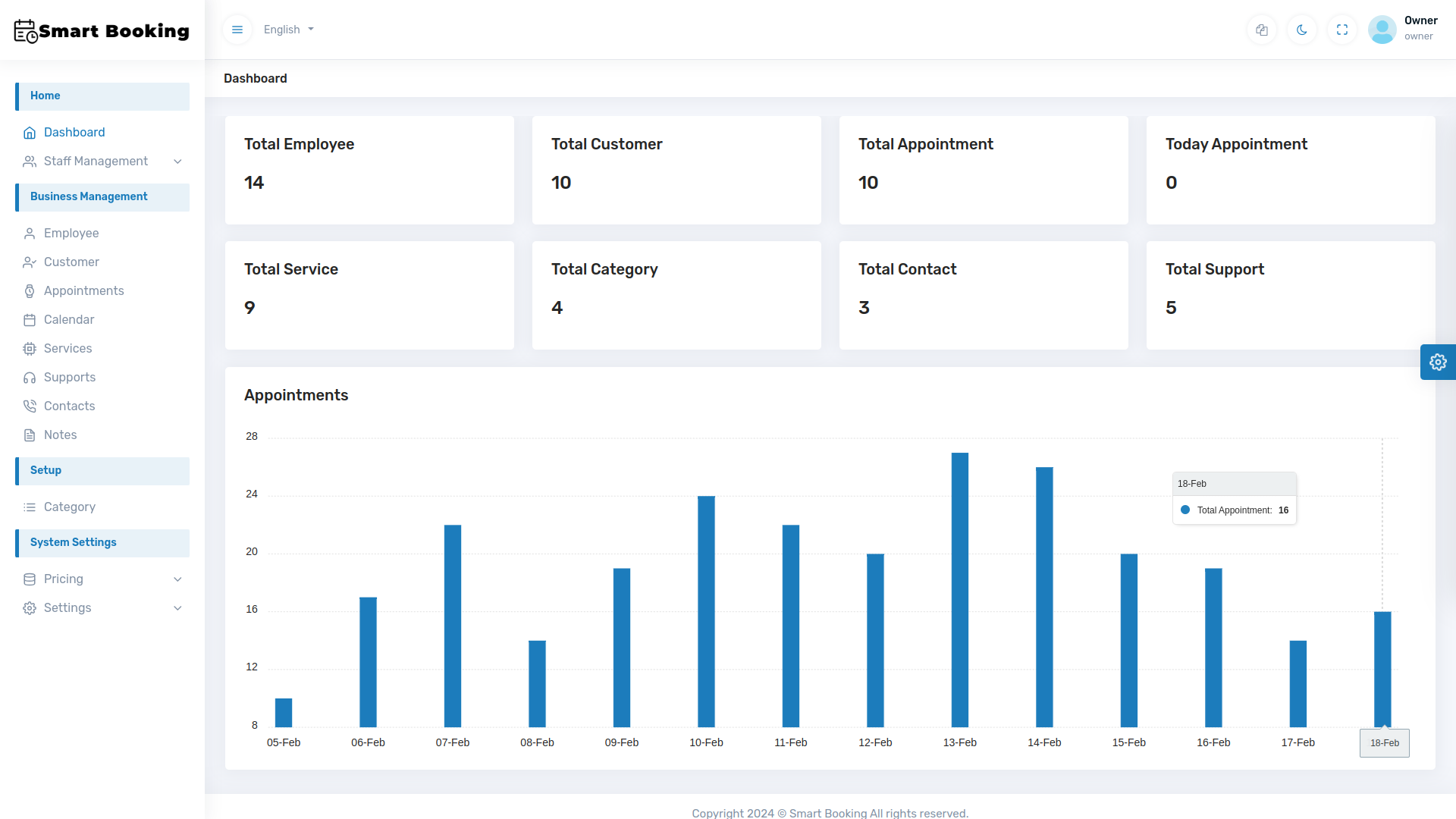Open the English language dropdown
This screenshot has height=819, width=1456.
click(288, 30)
